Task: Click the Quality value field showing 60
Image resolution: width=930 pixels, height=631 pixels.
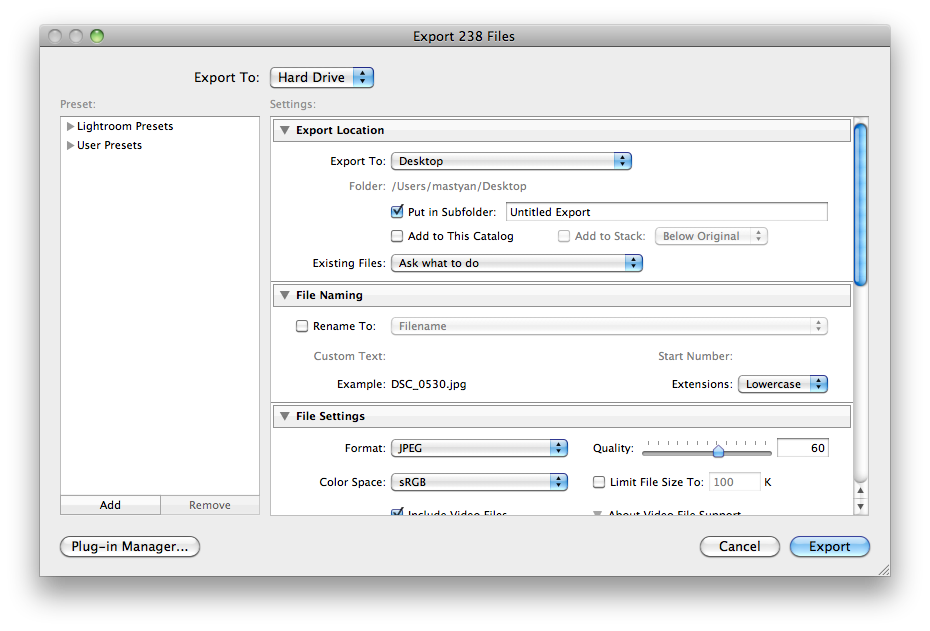Action: tap(802, 448)
